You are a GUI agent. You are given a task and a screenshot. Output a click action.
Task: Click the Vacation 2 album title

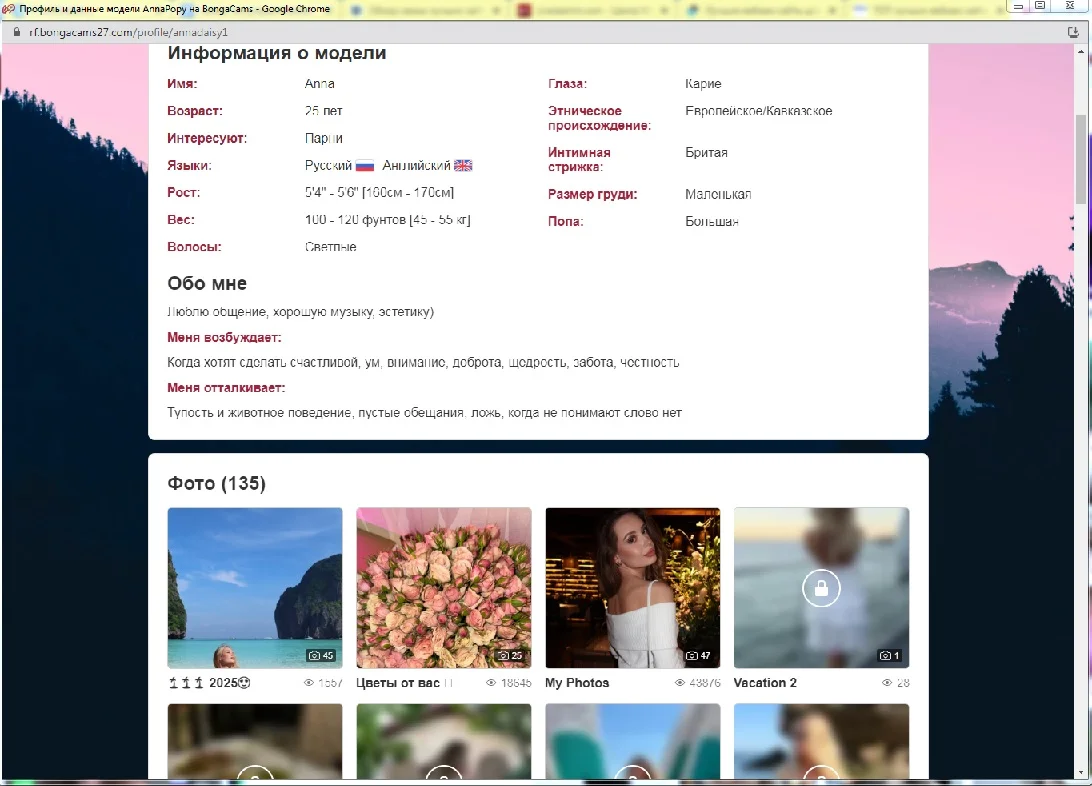point(765,683)
